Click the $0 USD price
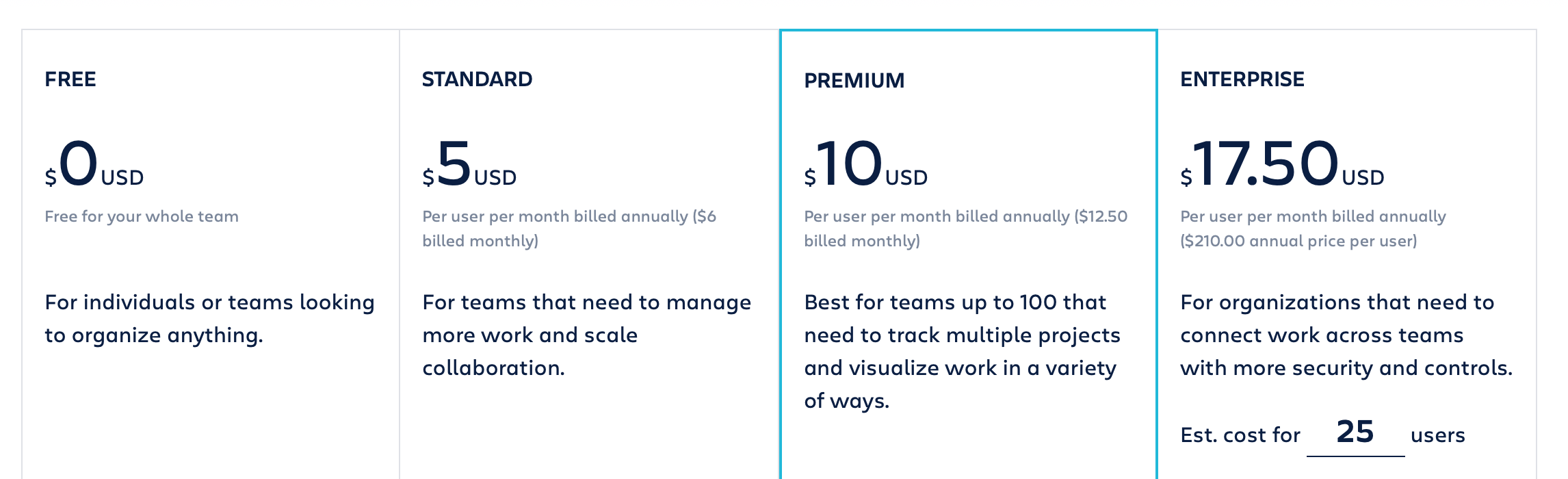The width and height of the screenshot is (1568, 479). (x=94, y=164)
